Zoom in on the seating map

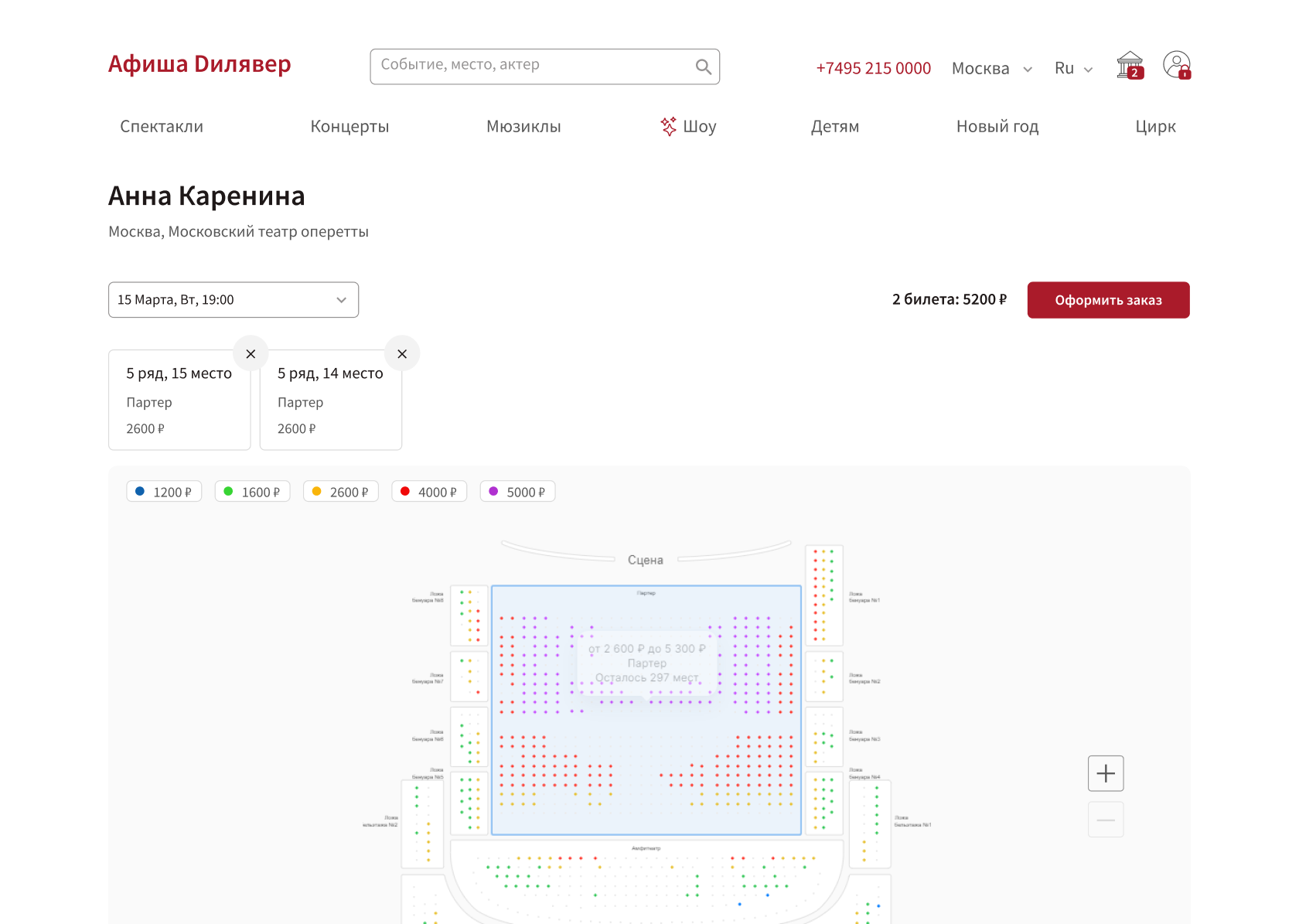click(1106, 773)
